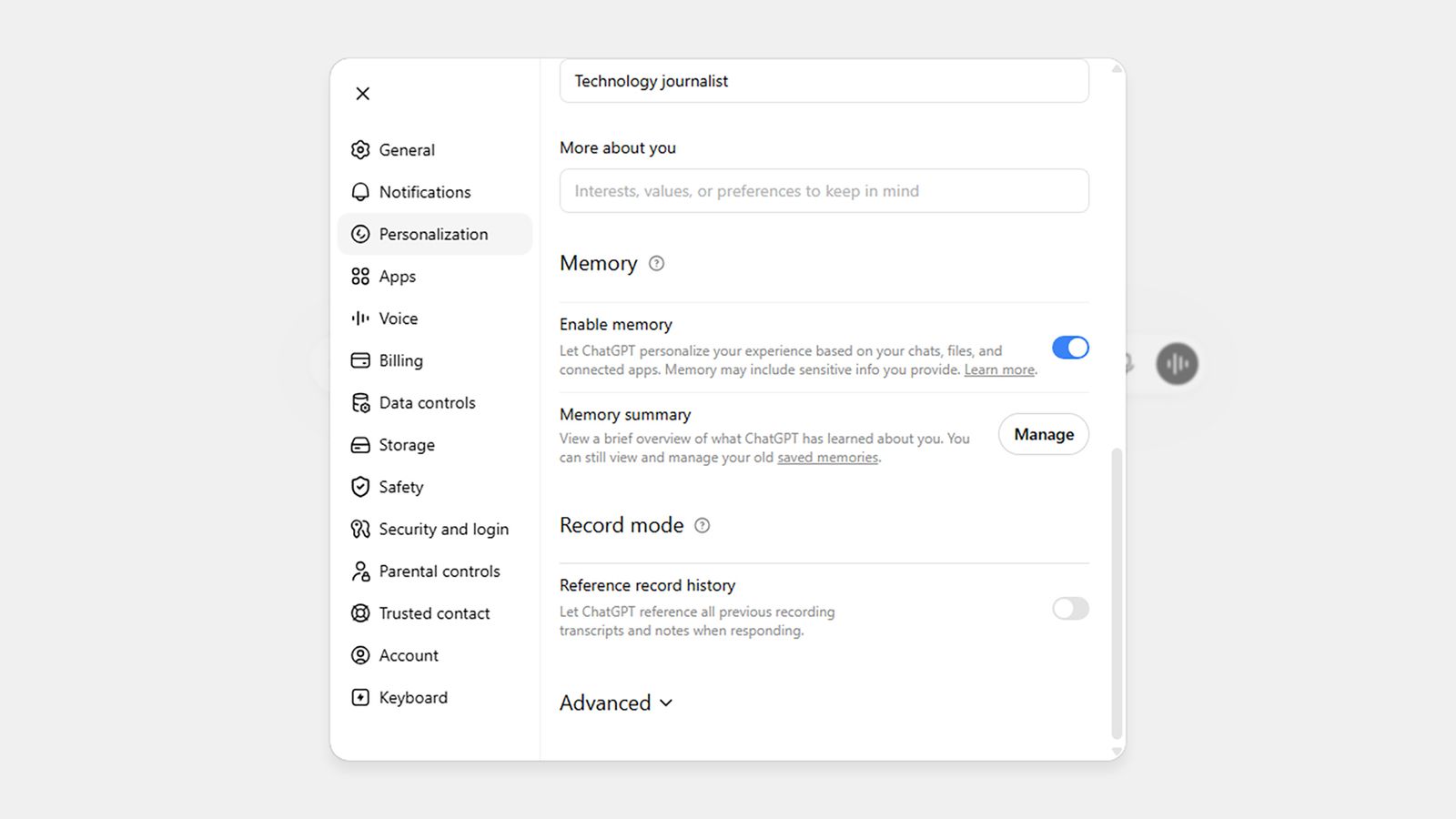Open the Account settings tab
Image resolution: width=1456 pixels, height=819 pixels.
[x=435, y=655]
